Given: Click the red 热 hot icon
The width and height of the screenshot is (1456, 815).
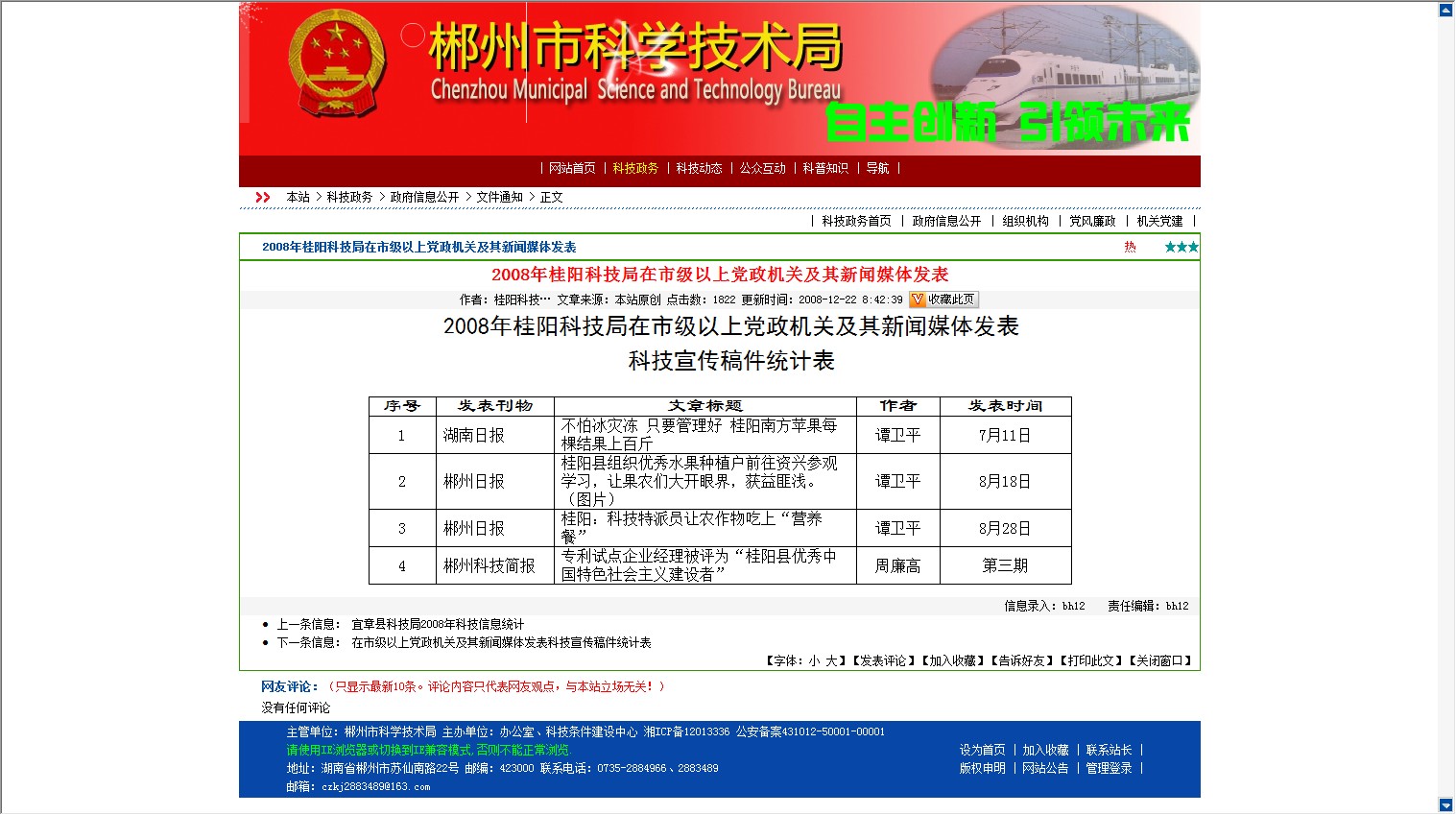Looking at the screenshot, I should 1130,247.
